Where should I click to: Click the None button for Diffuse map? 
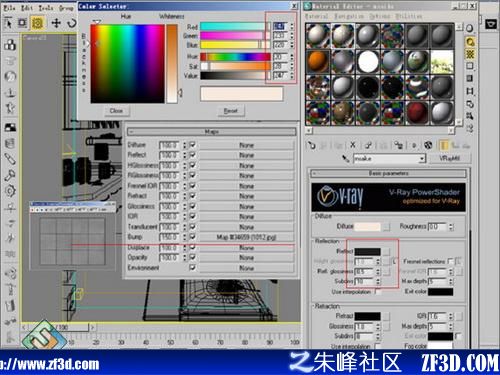click(x=246, y=145)
